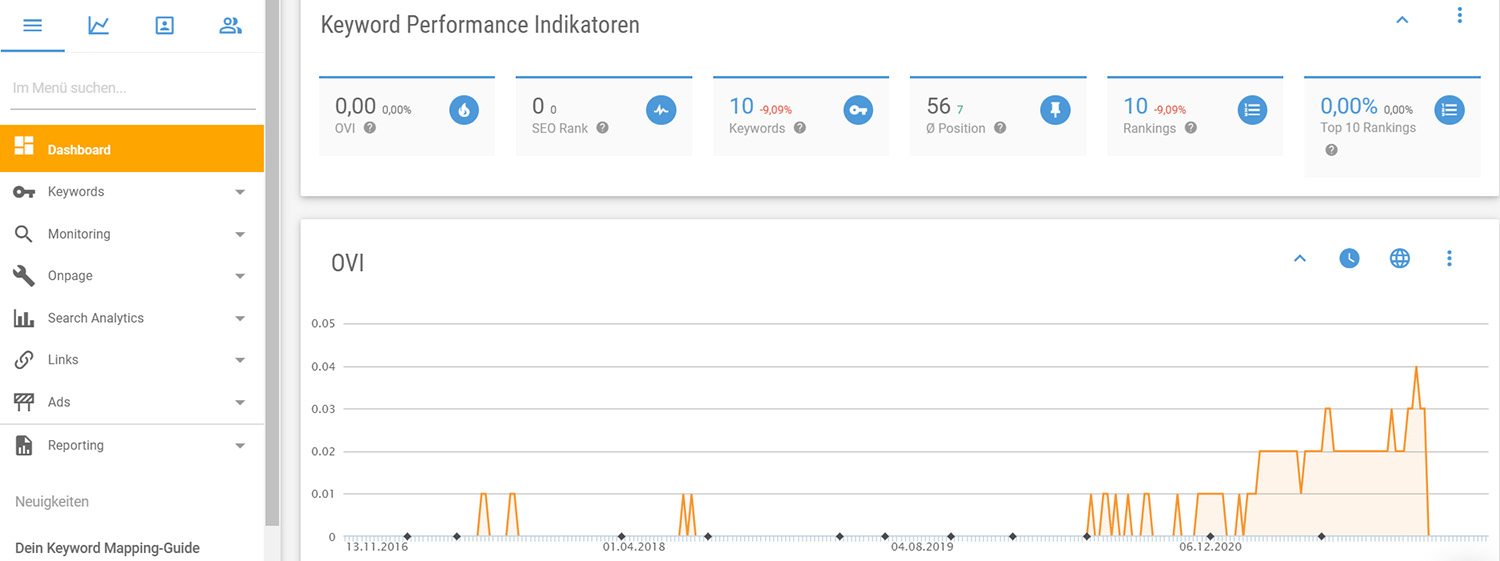The image size is (1500, 561).
Task: Open the OVI chart globe country selector
Action: coord(1399,259)
